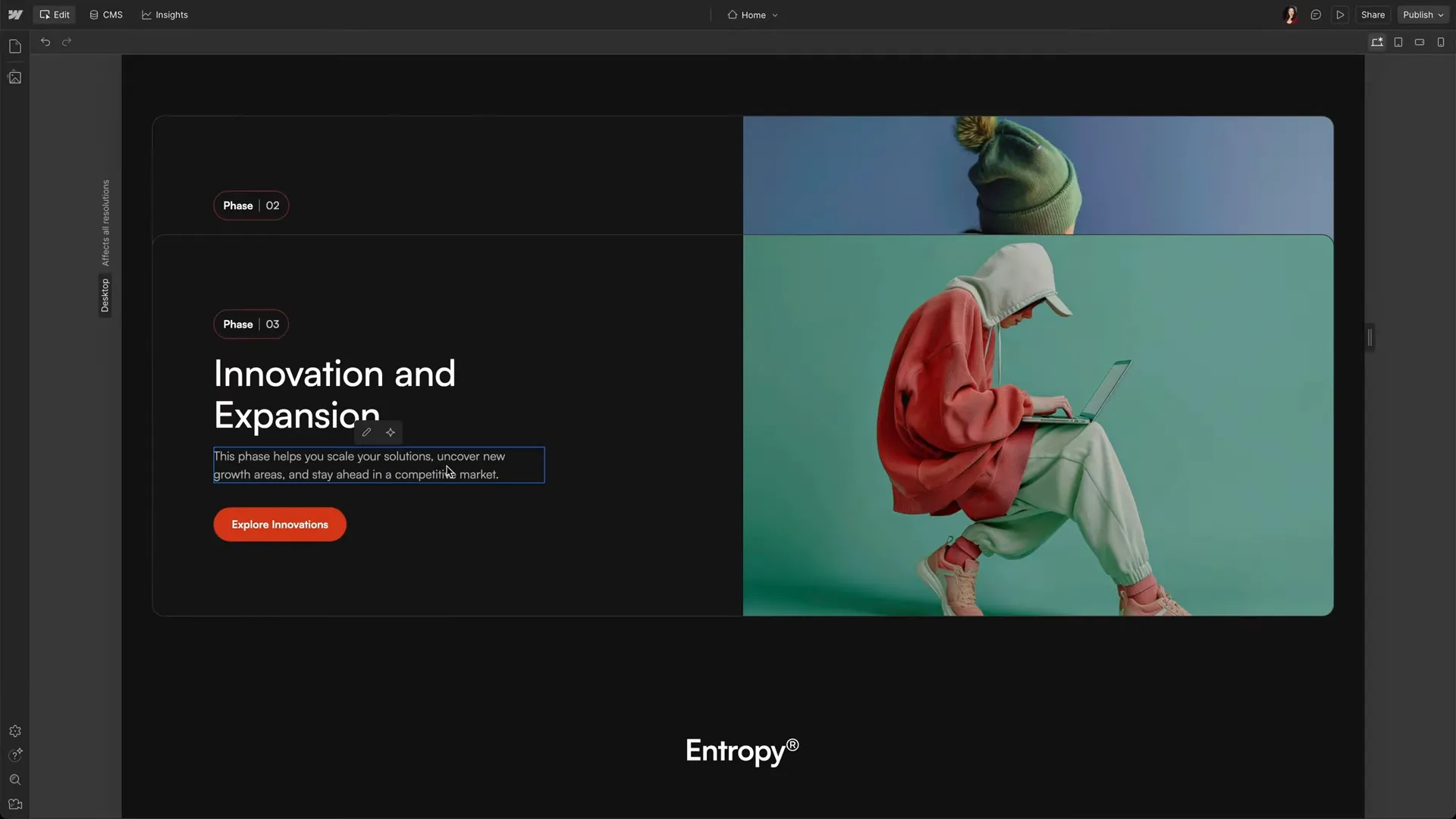Click the canvas width resize handle
The height and width of the screenshot is (819, 1456).
(1370, 337)
